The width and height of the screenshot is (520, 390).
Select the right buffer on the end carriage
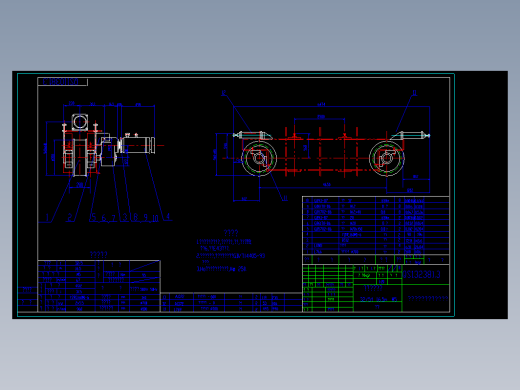(410, 135)
